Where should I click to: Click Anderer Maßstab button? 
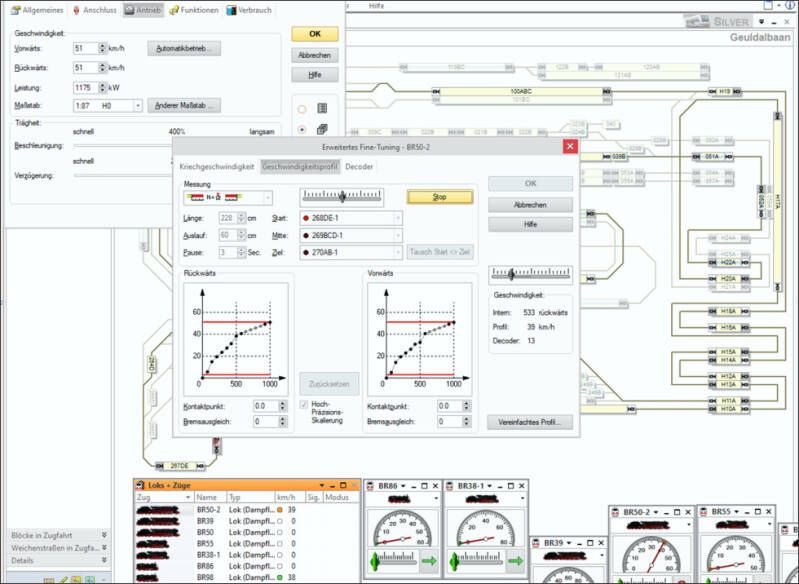[x=184, y=105]
